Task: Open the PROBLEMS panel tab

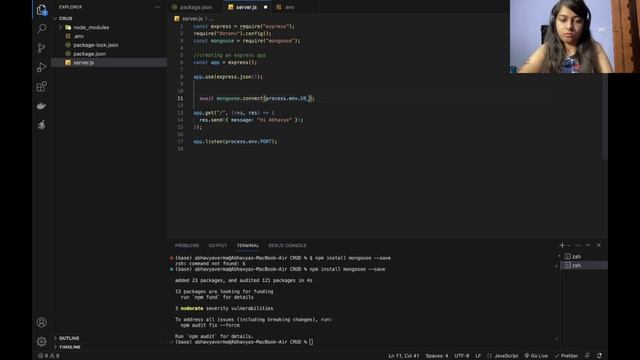Action: tap(187, 245)
